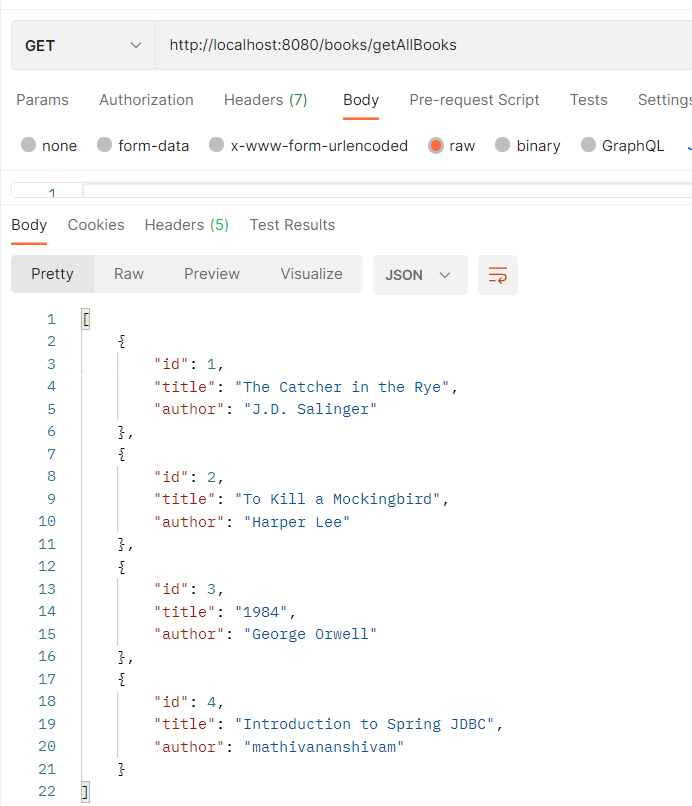This screenshot has height=806, width=692.
Task: Switch to the Params tab
Action: [42, 100]
